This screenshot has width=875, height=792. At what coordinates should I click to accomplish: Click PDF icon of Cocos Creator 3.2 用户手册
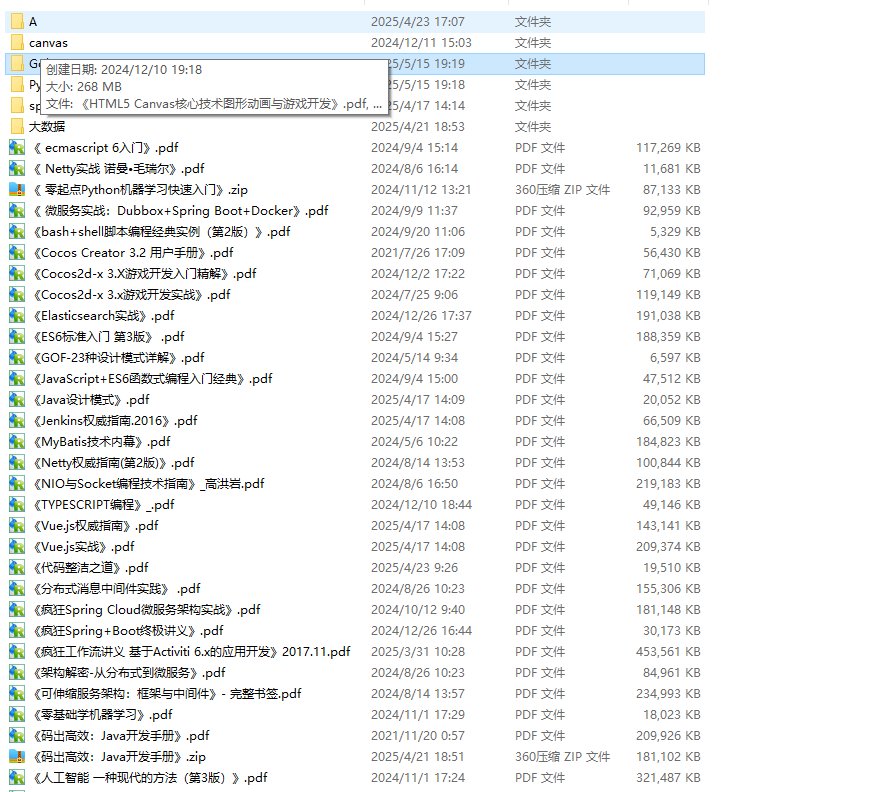tap(17, 253)
